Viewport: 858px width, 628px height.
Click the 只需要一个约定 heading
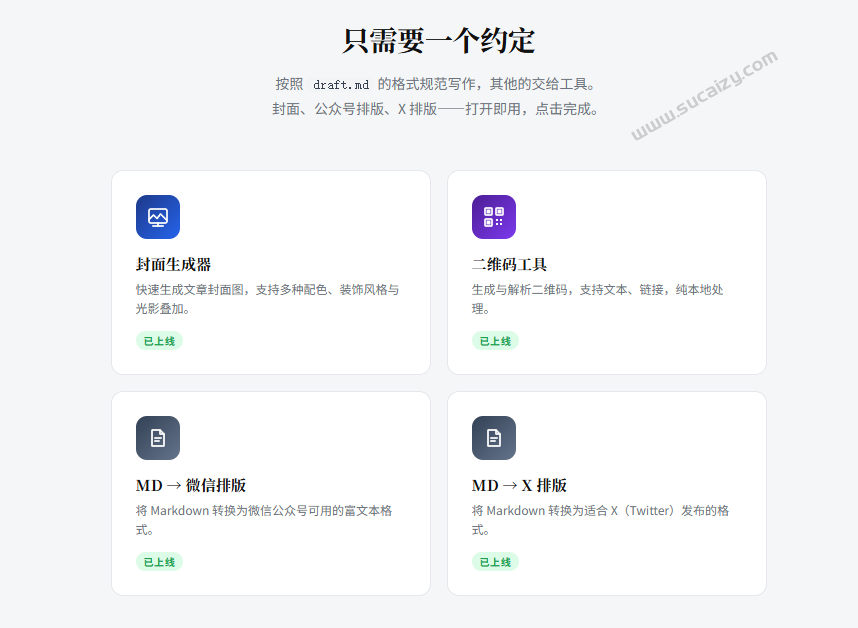click(438, 41)
